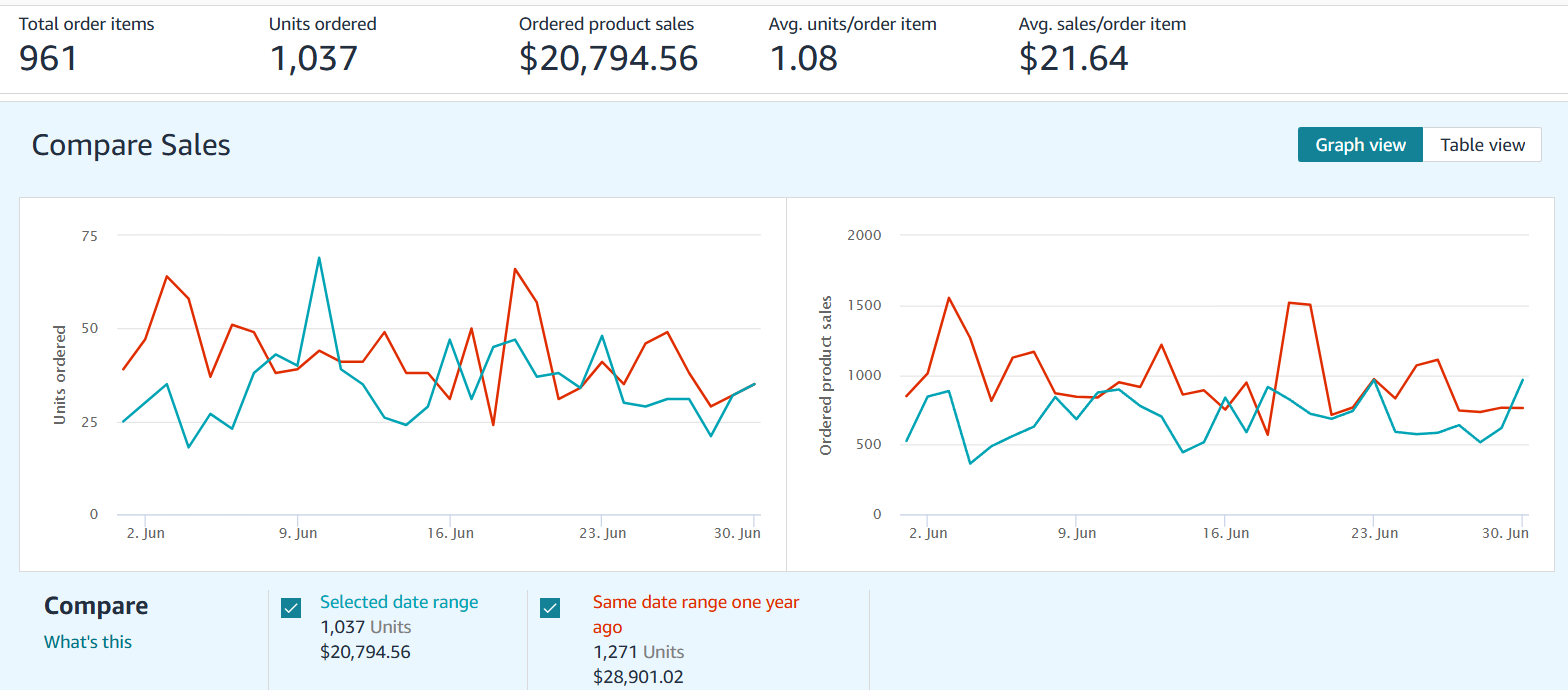
Task: Open the What's this link
Action: (x=88, y=641)
